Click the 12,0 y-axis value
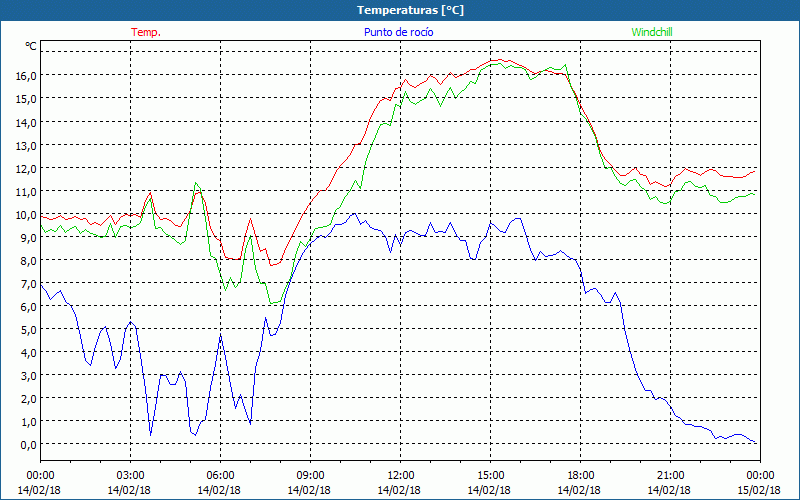Screen dimensions: 800x500 [x=28, y=168]
